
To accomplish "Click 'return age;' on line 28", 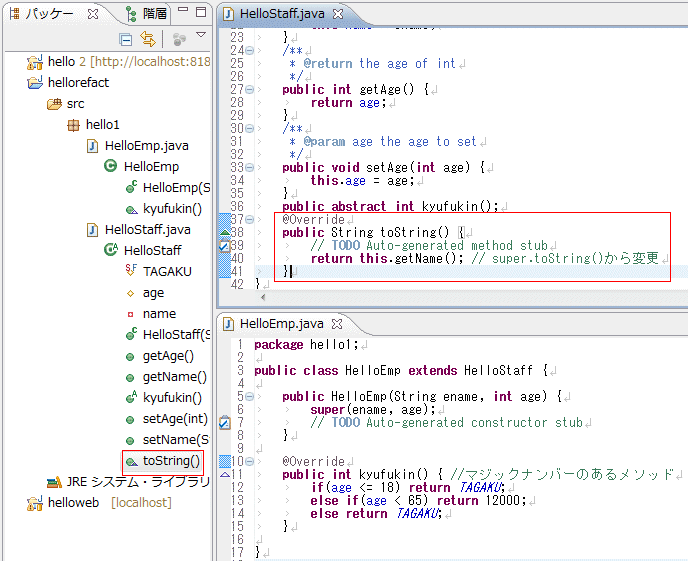I will [x=348, y=103].
